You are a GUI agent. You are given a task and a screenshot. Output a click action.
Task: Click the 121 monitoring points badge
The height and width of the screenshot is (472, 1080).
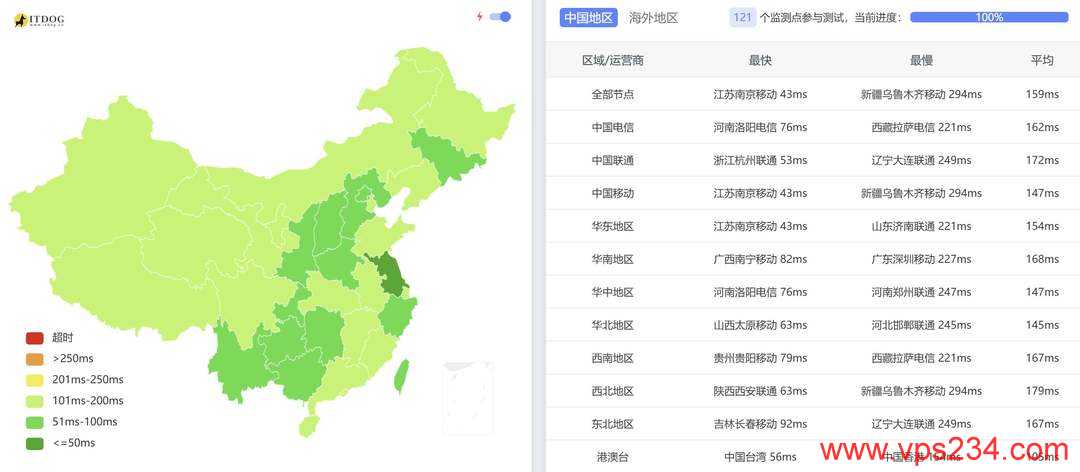point(742,18)
